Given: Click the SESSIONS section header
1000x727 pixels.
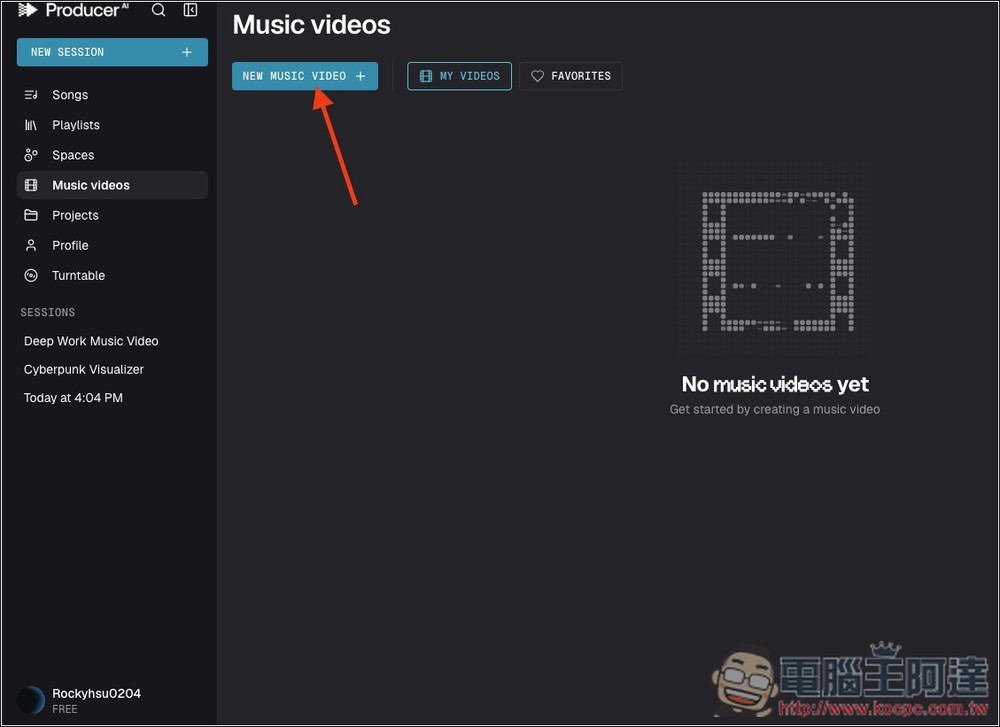Looking at the screenshot, I should coord(48,312).
